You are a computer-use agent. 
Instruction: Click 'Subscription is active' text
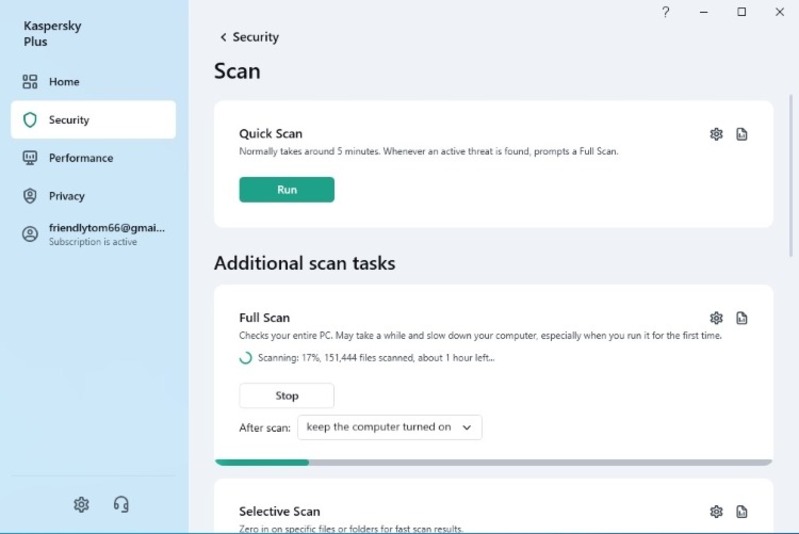pos(93,242)
